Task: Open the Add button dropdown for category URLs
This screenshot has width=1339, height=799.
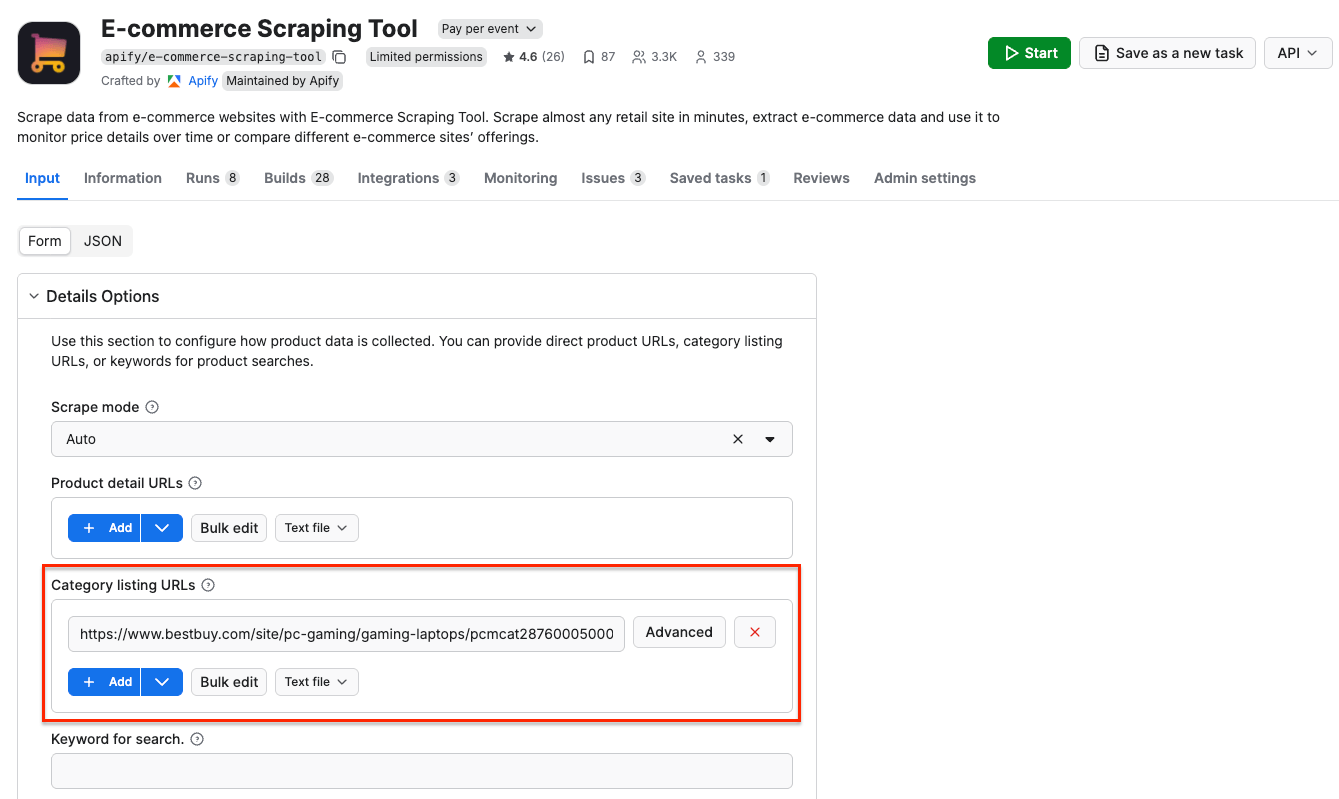Action: tap(162, 681)
